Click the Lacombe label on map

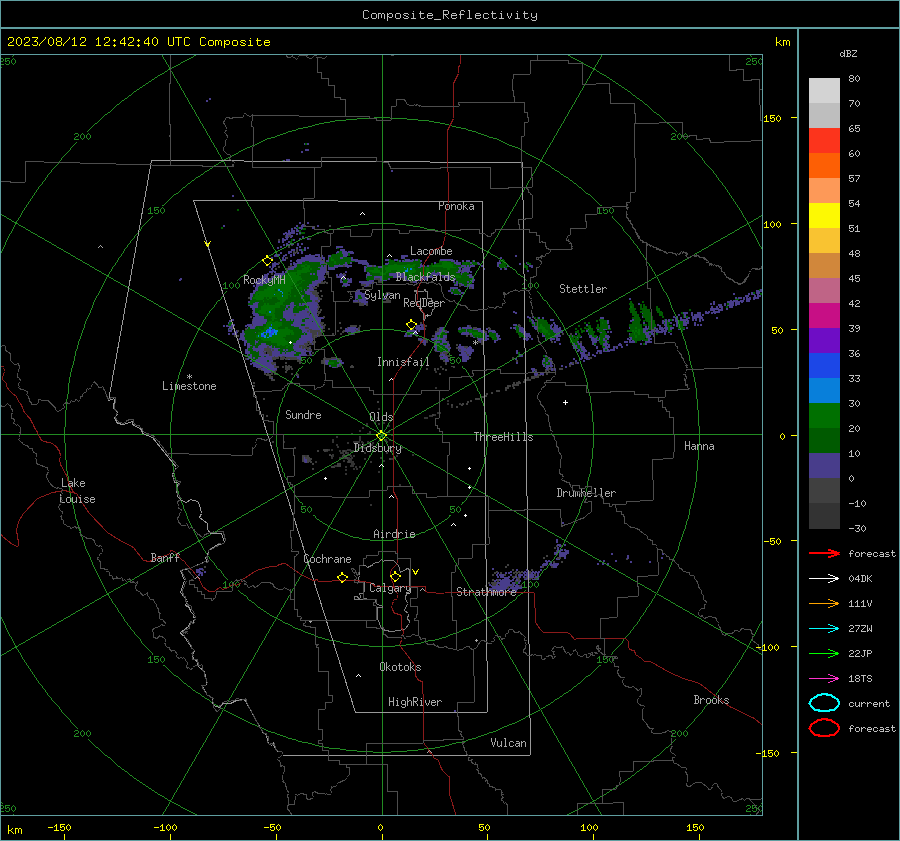click(x=431, y=251)
